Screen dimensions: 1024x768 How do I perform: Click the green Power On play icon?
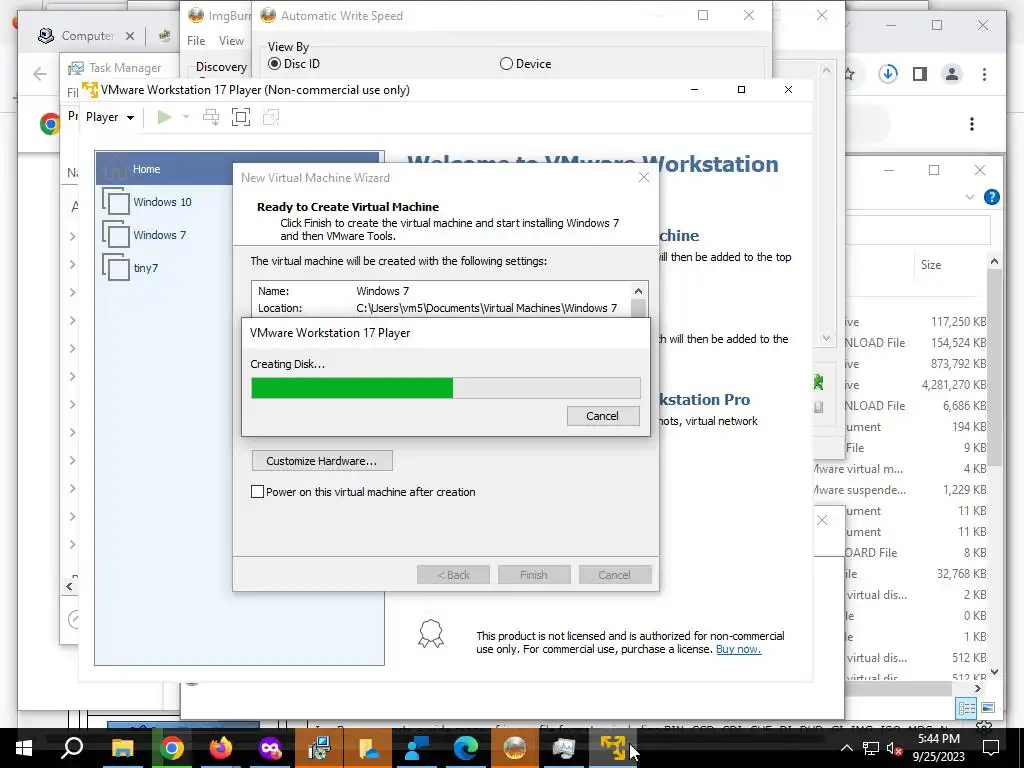pyautogui.click(x=164, y=117)
